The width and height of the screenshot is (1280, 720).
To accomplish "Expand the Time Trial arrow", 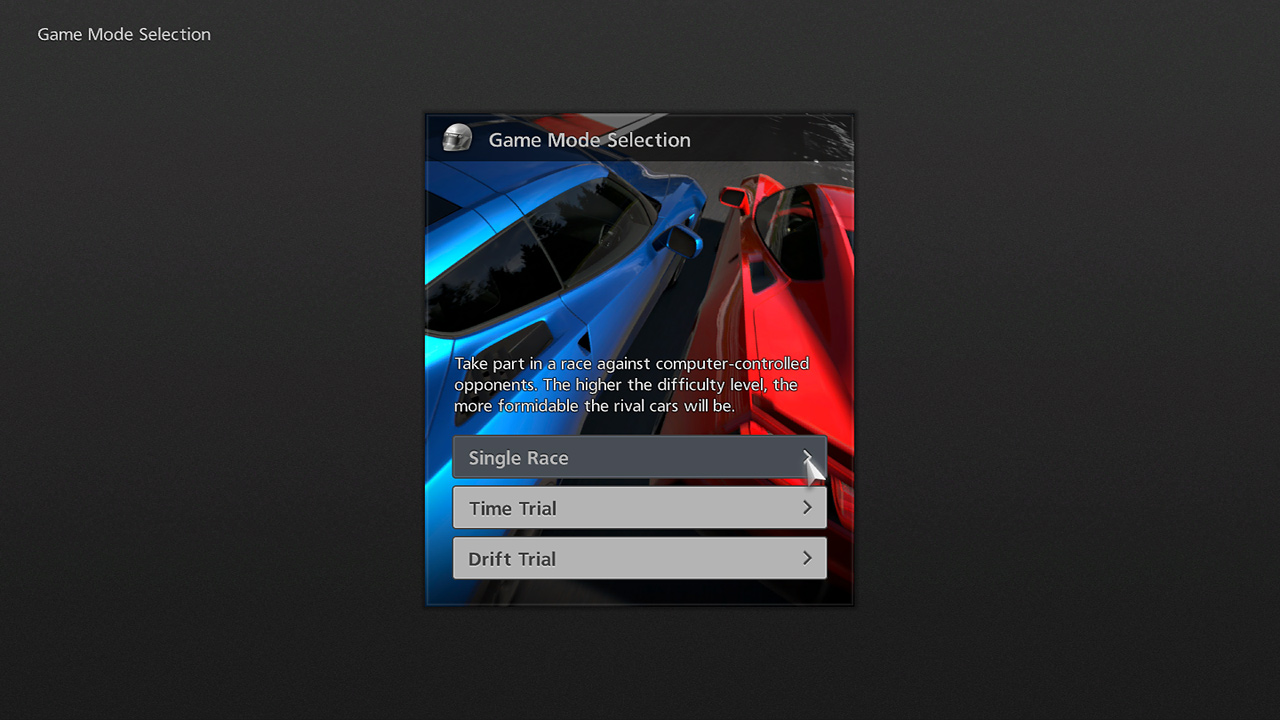I will pos(807,508).
